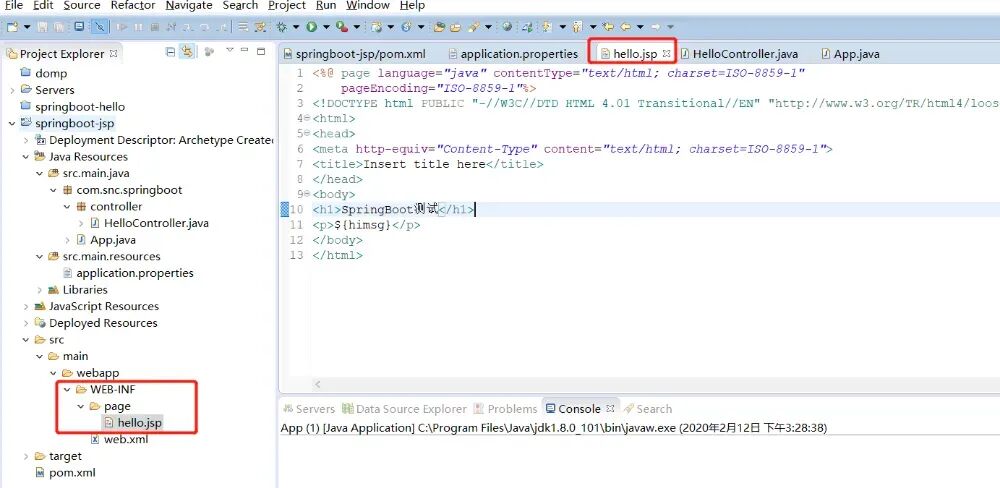The height and width of the screenshot is (488, 1000).
Task: Select pom.xml in the project tree
Action: pyautogui.click(x=64, y=473)
